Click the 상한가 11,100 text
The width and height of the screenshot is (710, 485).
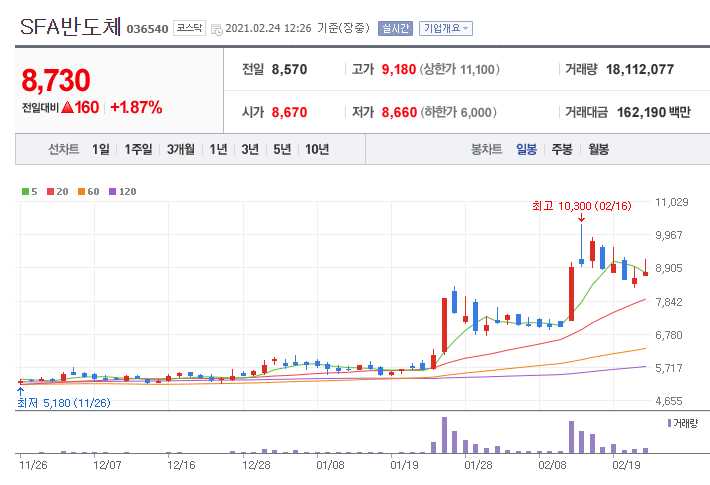(460, 69)
